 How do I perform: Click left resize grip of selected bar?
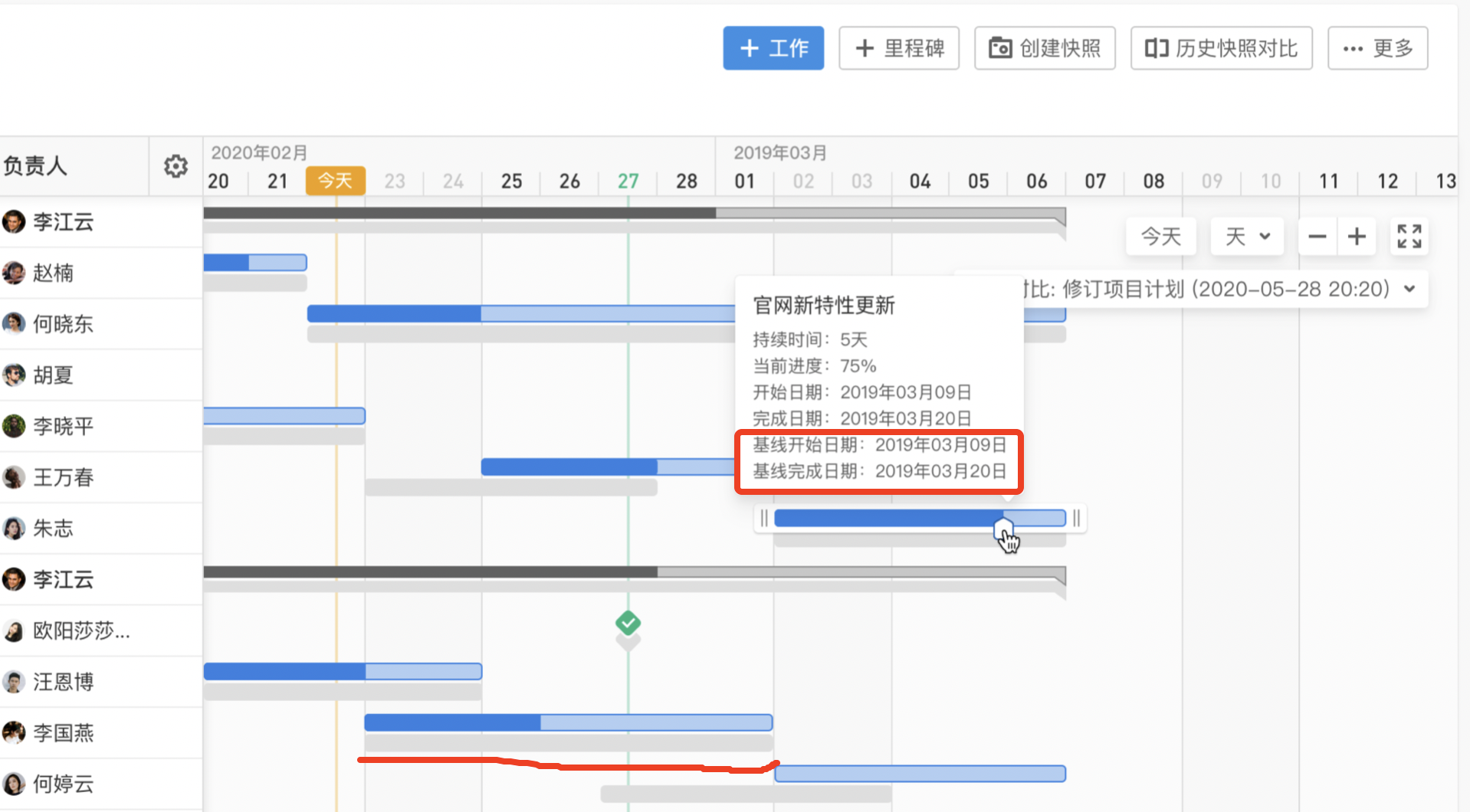[764, 519]
